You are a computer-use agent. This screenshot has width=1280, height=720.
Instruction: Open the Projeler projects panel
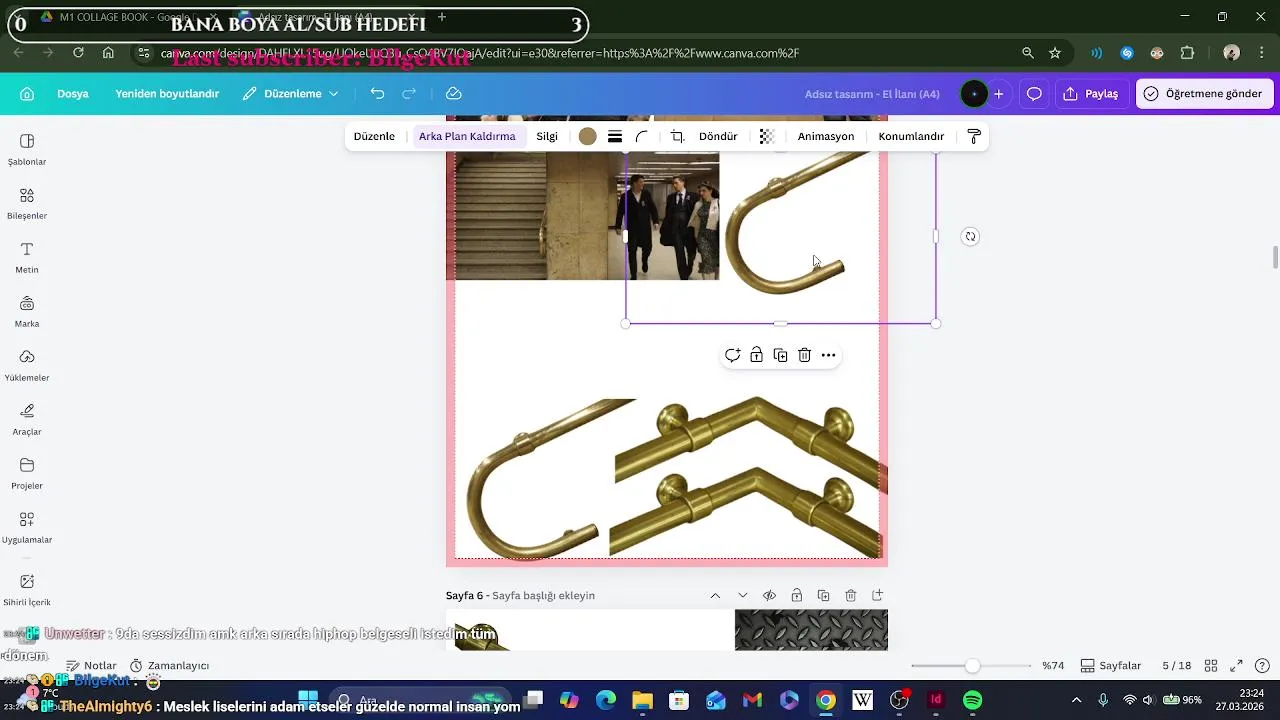click(27, 473)
